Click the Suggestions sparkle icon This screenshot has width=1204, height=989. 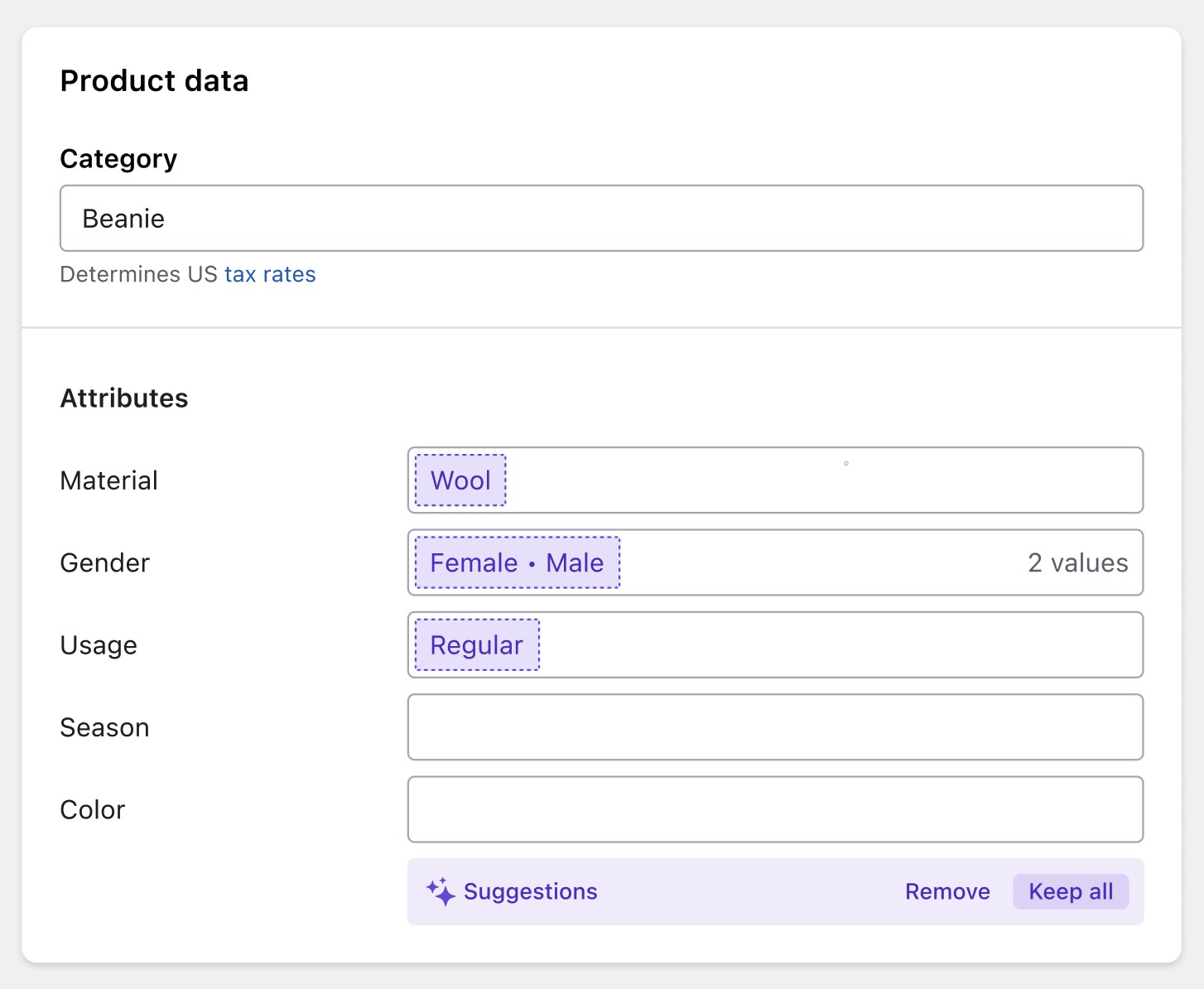click(441, 891)
